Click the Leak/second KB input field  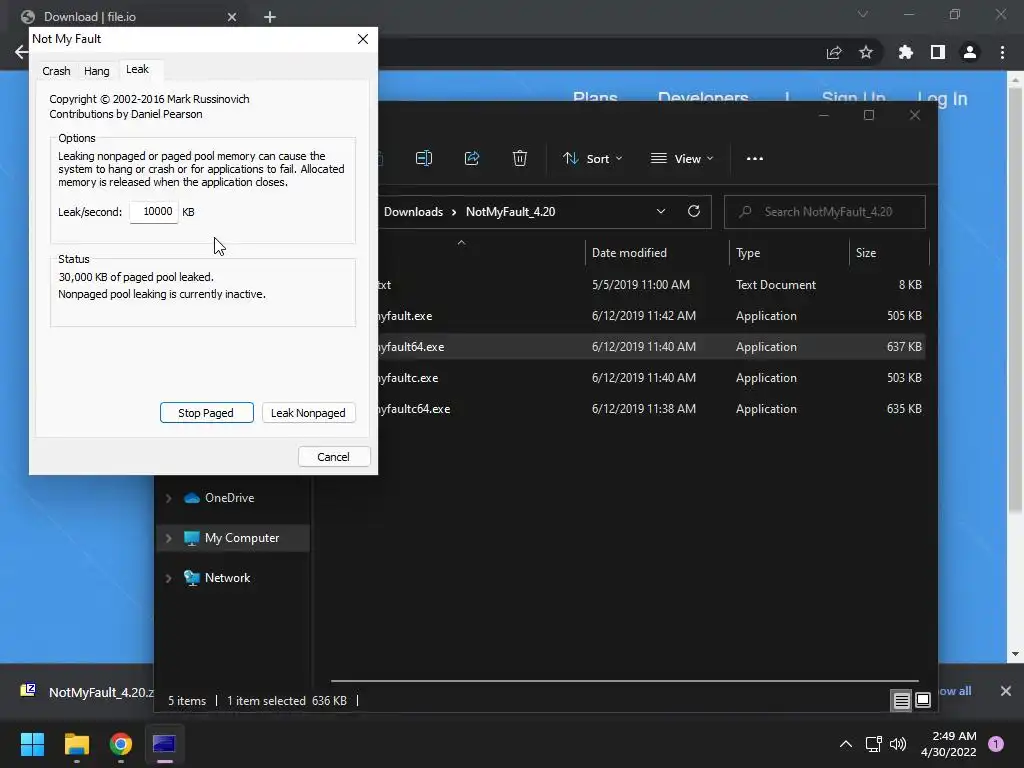pyautogui.click(x=154, y=212)
